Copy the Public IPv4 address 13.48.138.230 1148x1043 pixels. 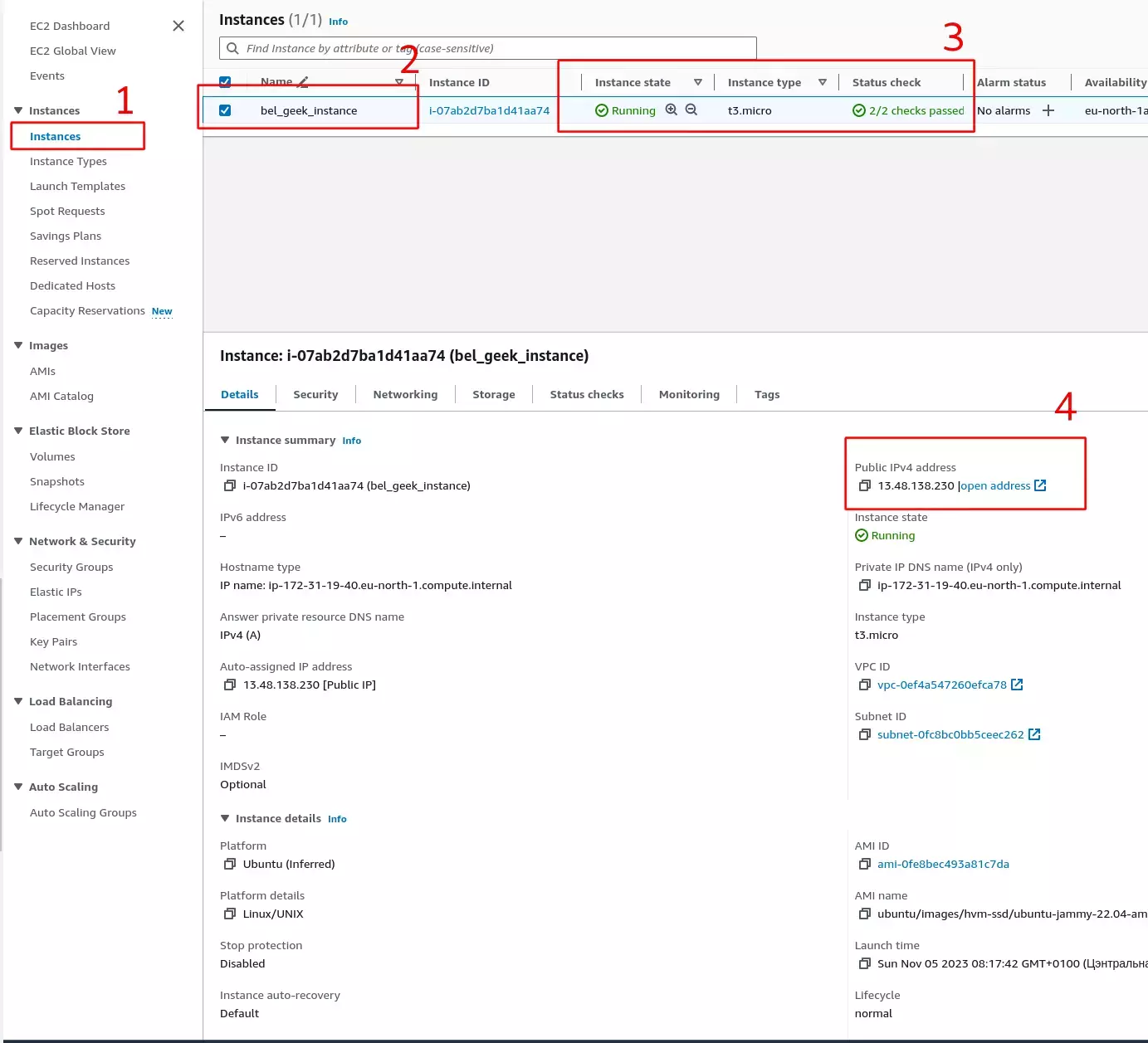(865, 485)
